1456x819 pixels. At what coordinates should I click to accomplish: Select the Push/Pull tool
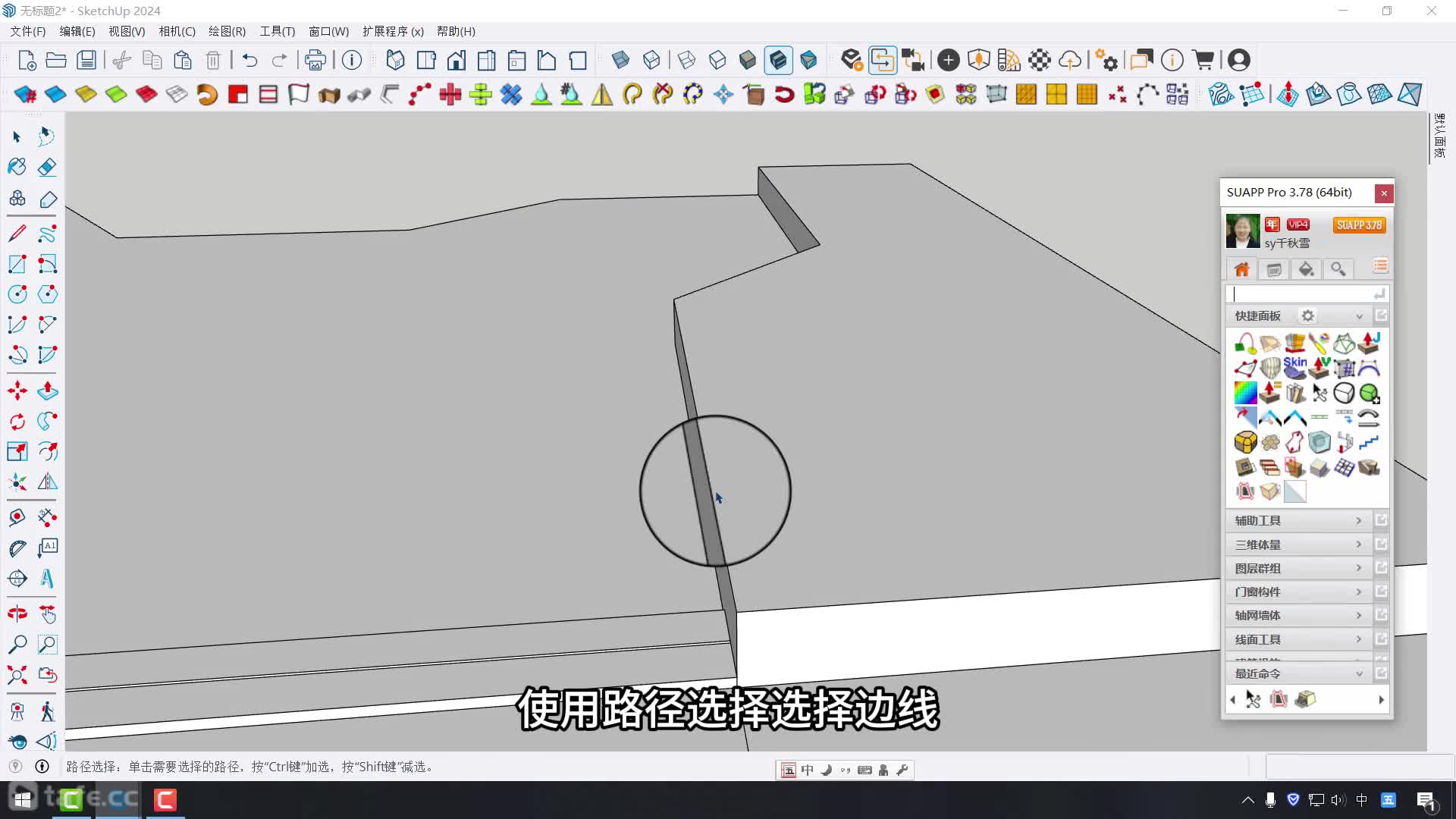pyautogui.click(x=47, y=391)
